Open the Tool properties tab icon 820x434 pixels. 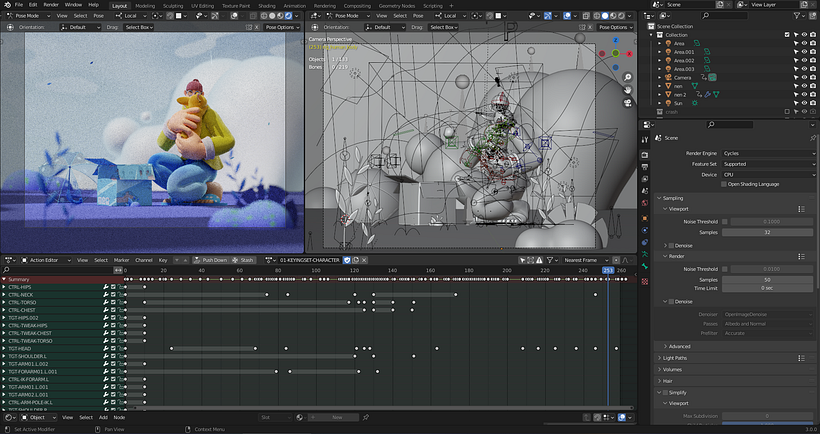tap(644, 139)
